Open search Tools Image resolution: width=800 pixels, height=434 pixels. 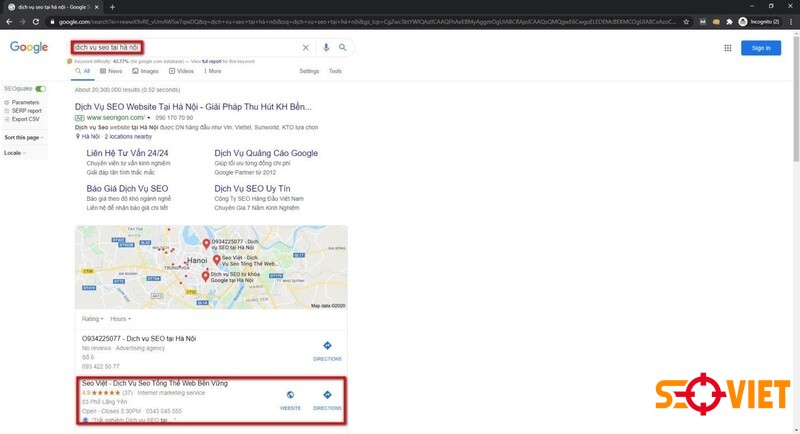pos(335,71)
